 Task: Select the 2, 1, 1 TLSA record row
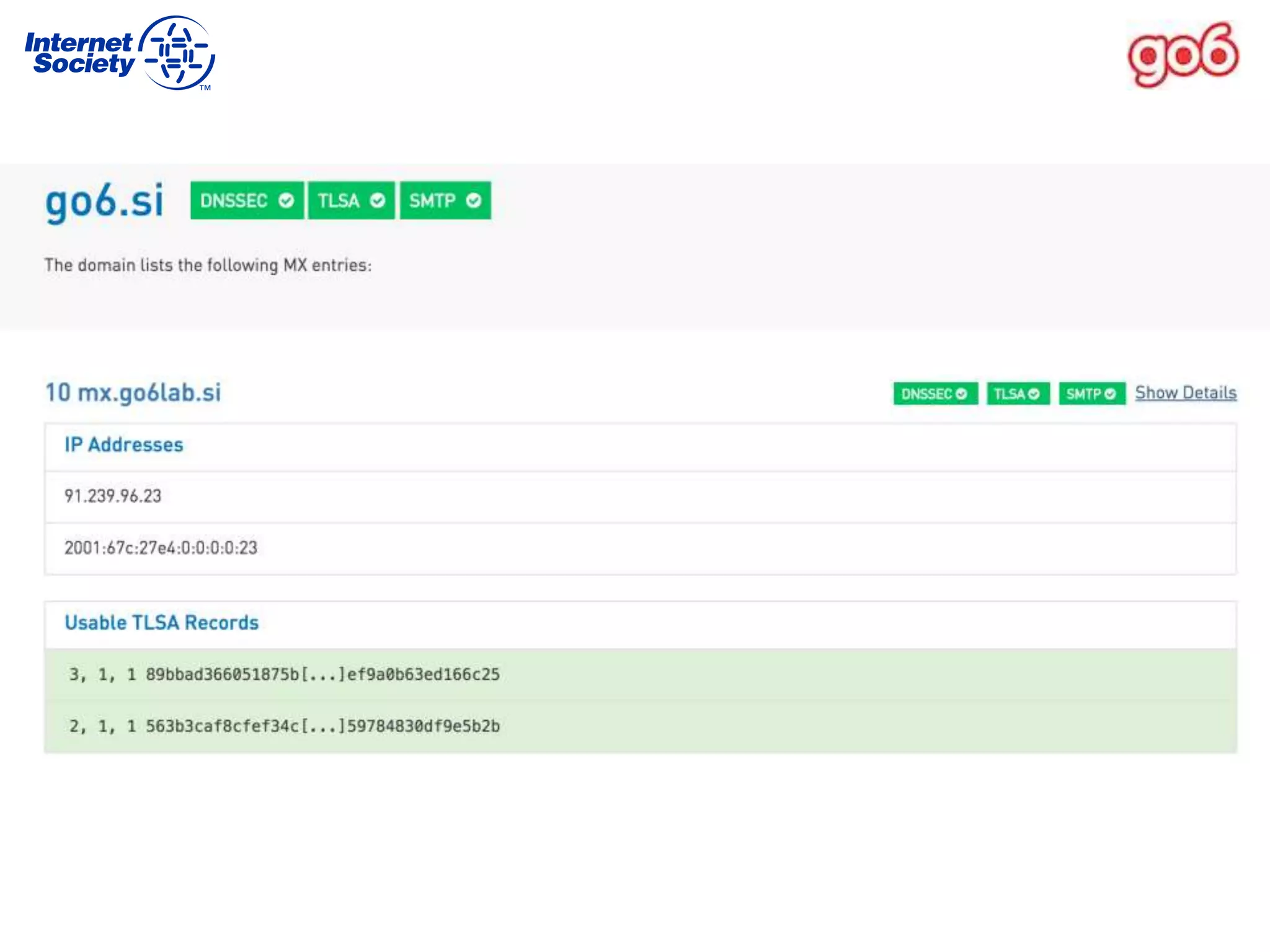pyautogui.click(x=284, y=726)
